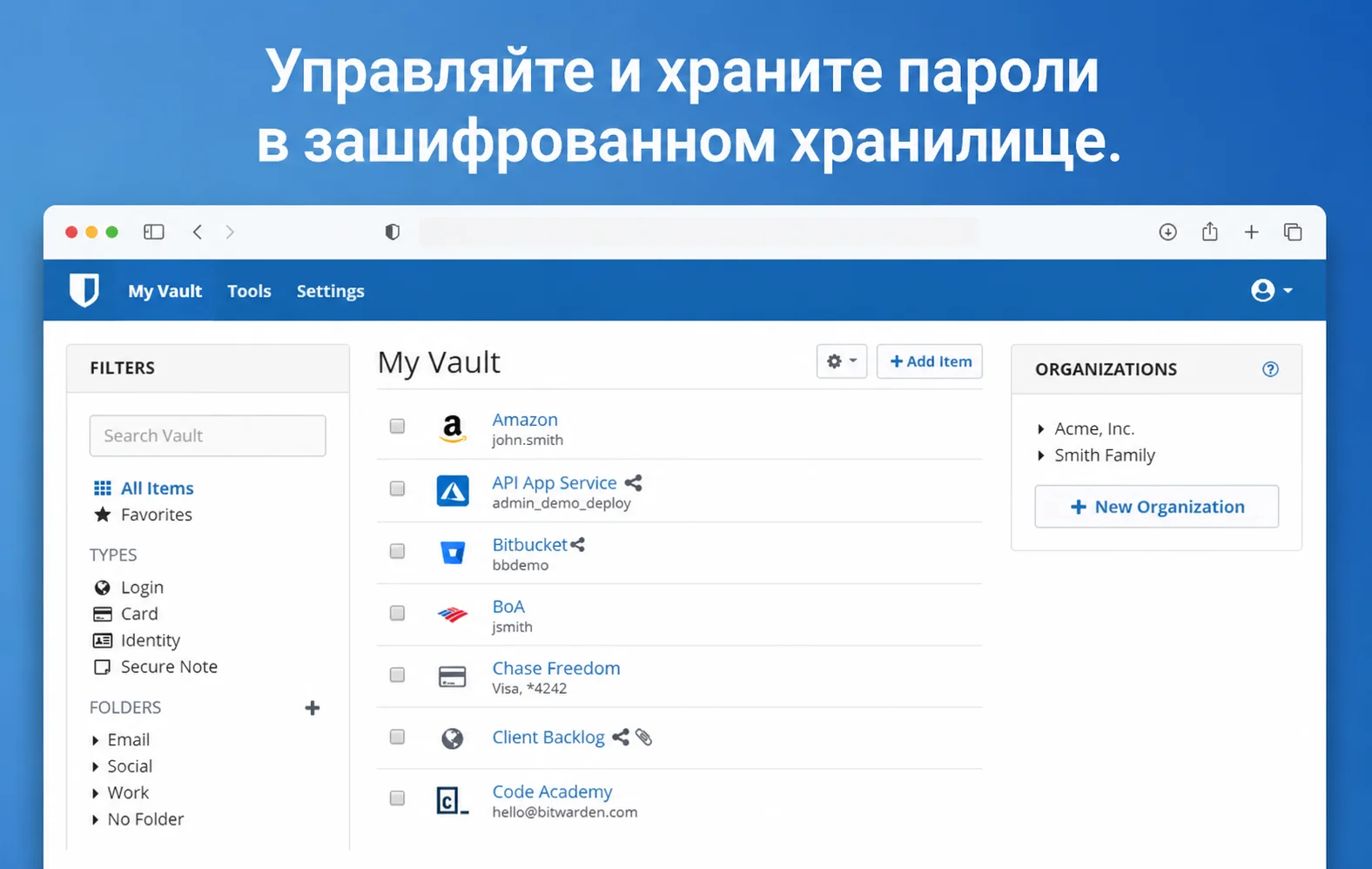Click the Chase Freedom card icon

(x=453, y=677)
